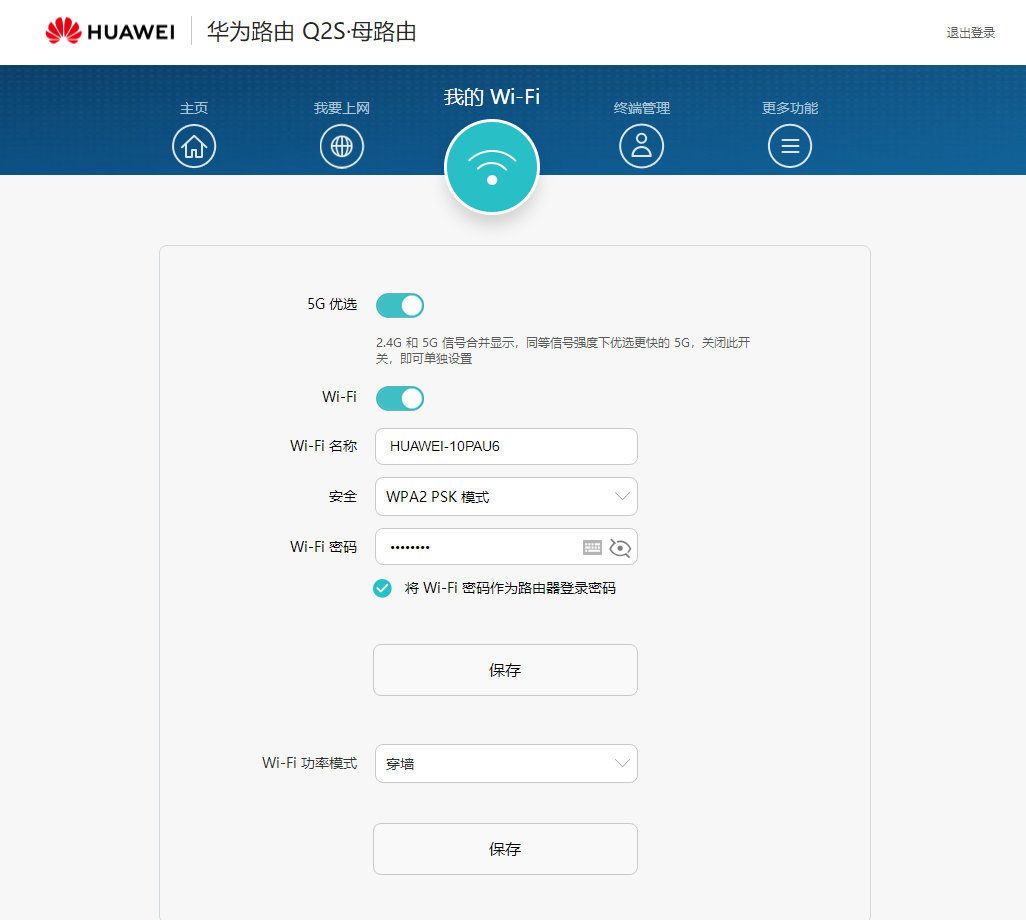Open the on-screen keyboard icon in password field
Screen dimensions: 1026x920
pos(592,547)
